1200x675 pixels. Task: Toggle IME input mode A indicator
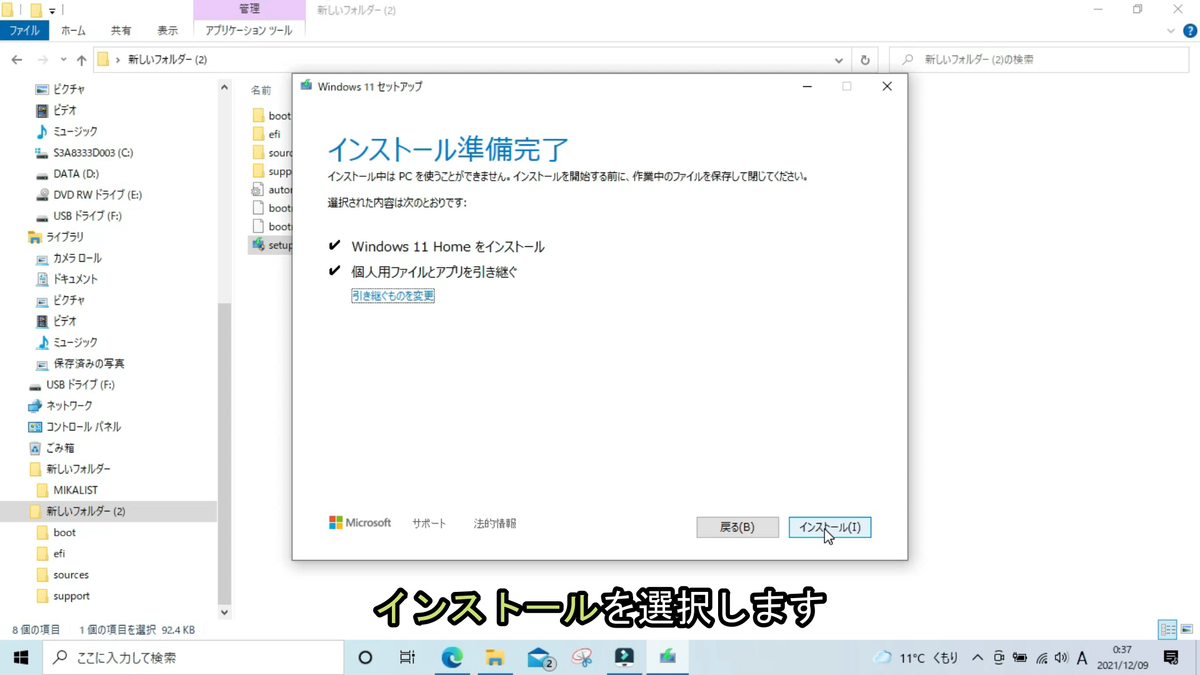click(x=1082, y=658)
